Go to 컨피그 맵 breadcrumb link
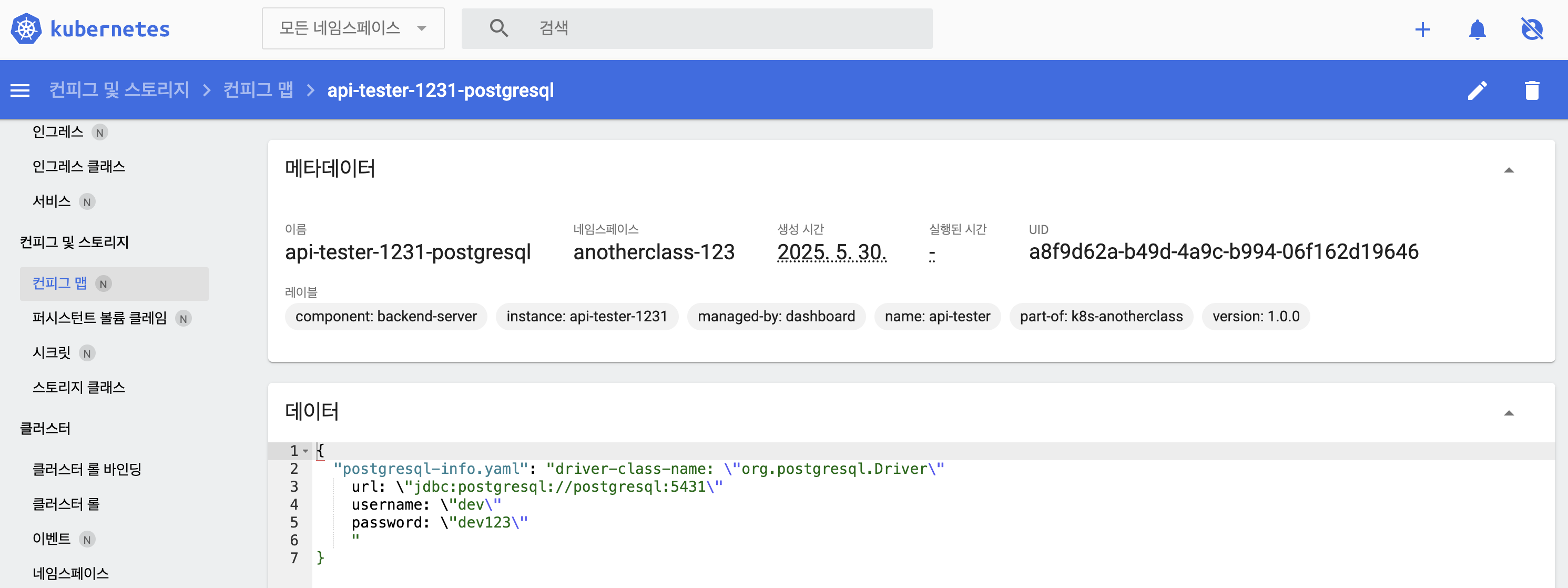 point(258,90)
